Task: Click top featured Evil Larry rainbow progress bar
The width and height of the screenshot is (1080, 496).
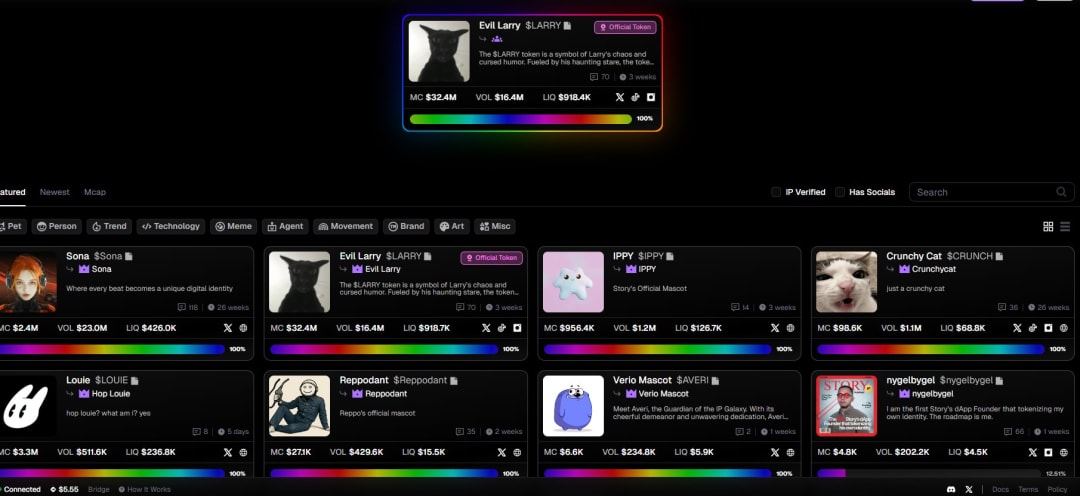Action: 521,119
